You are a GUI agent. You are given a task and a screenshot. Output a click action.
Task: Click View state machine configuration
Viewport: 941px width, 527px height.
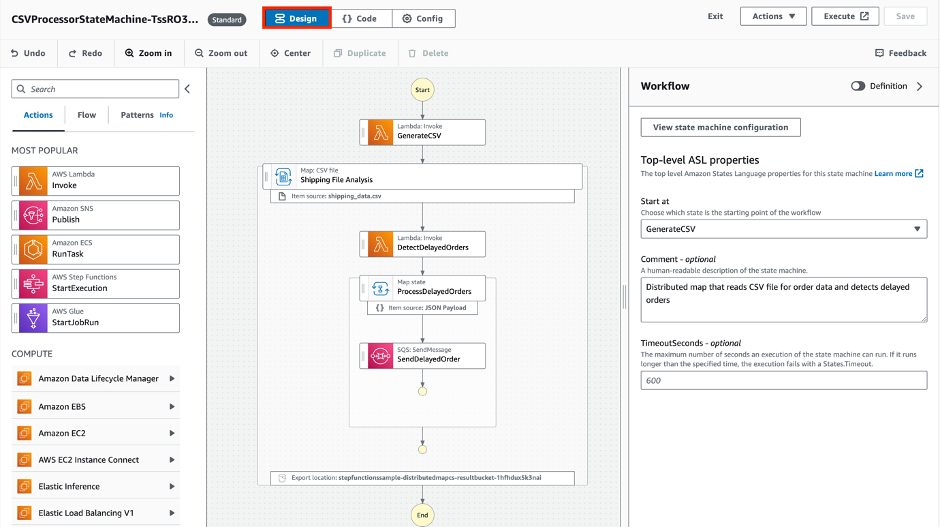click(x=720, y=127)
